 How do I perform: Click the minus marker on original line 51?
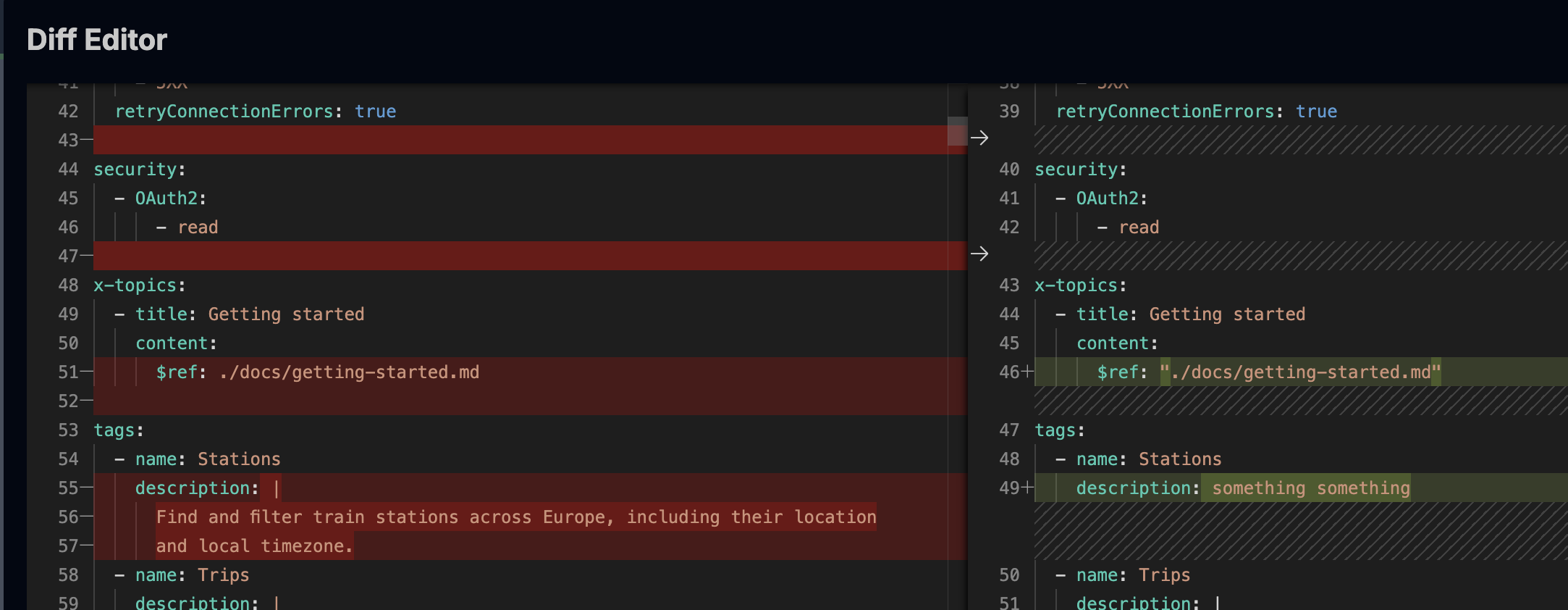(87, 372)
